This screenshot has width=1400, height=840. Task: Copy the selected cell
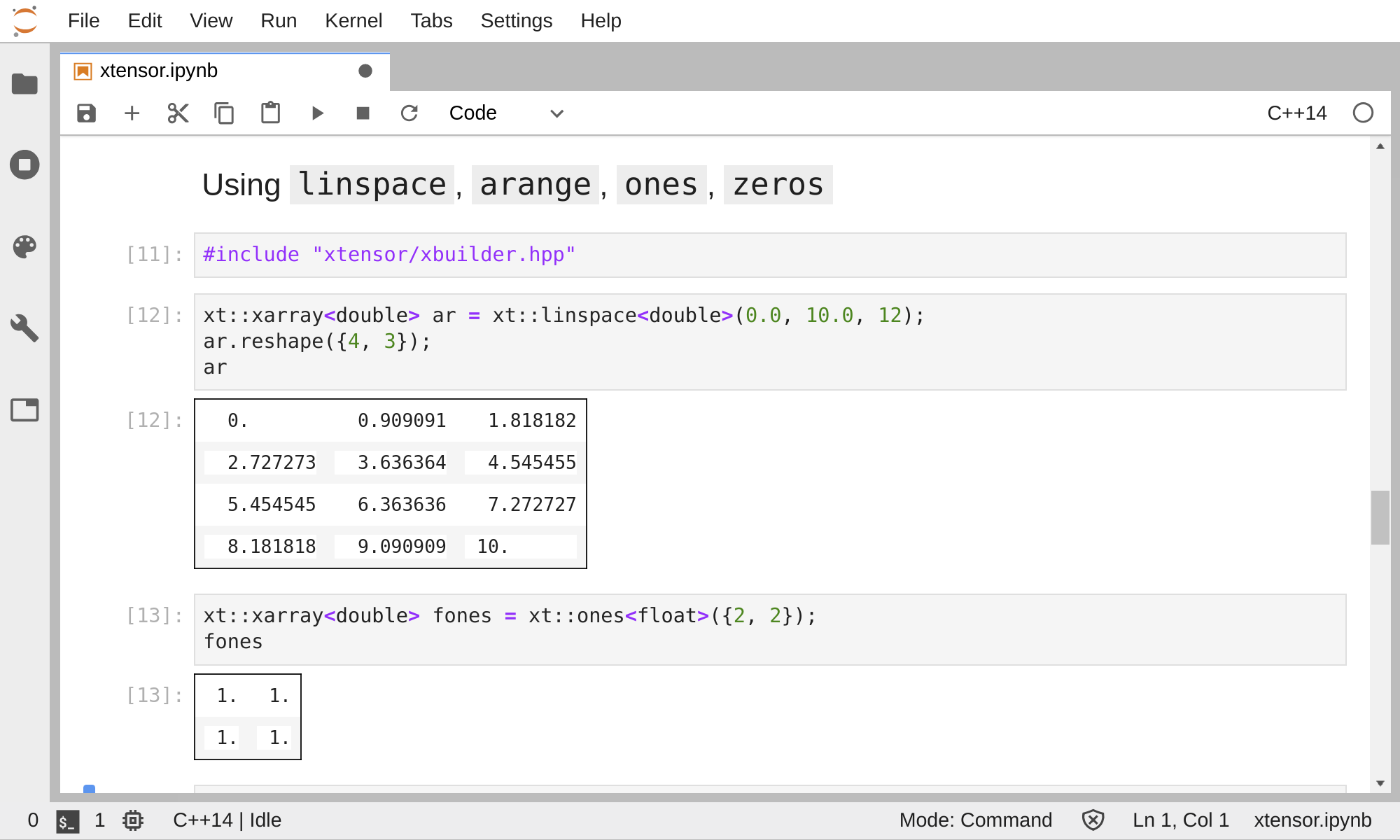pos(224,113)
